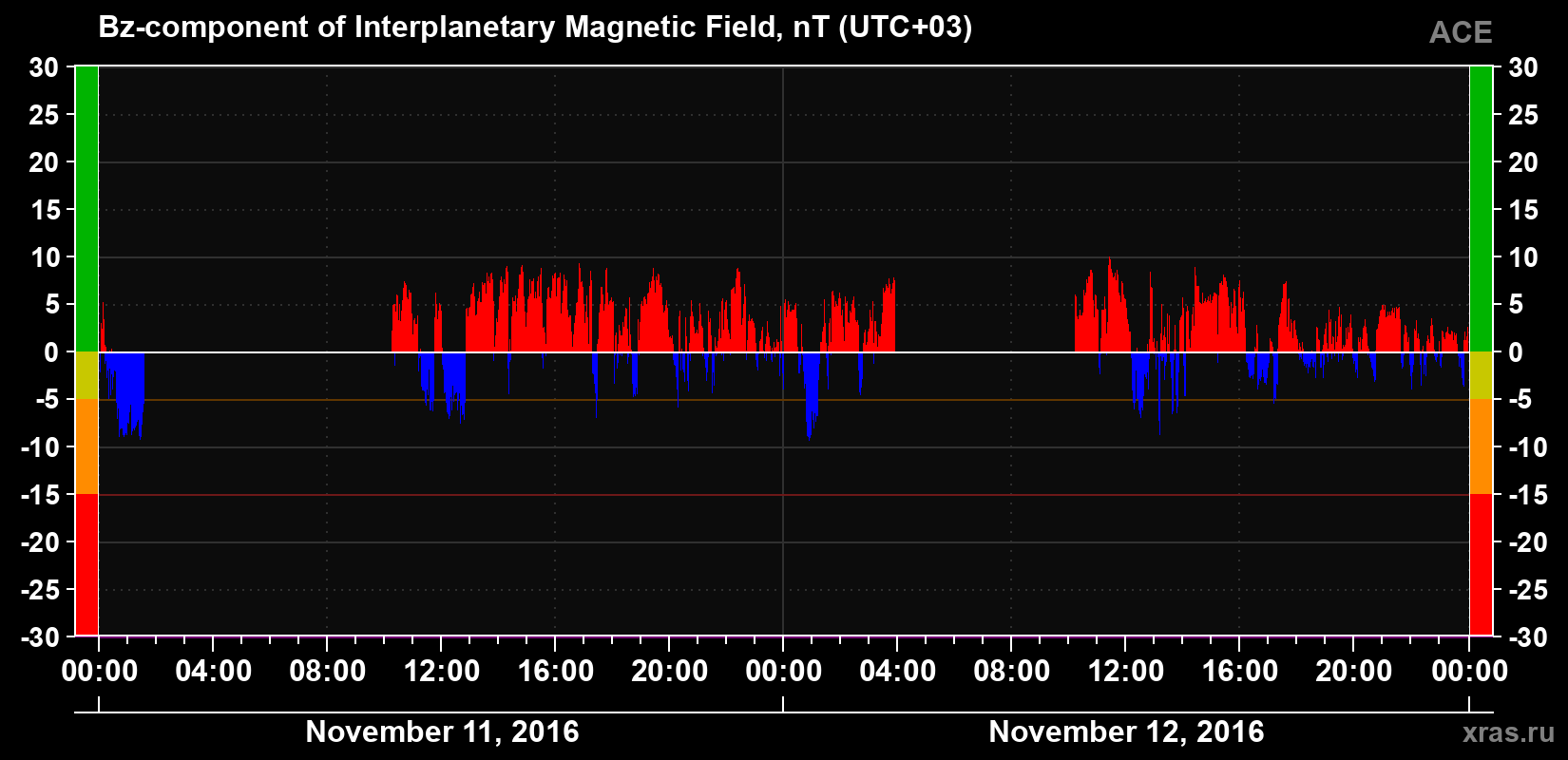Click the '16:00' time label for November 11
Screen dimensions: 1568x760
coord(556,672)
